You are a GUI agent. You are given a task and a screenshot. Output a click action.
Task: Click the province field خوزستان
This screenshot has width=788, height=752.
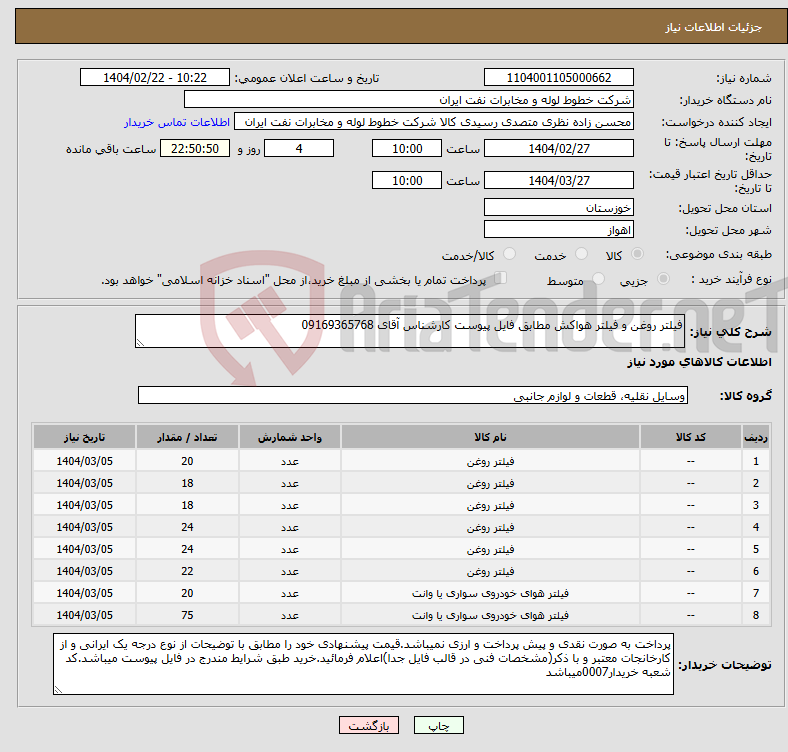point(558,207)
